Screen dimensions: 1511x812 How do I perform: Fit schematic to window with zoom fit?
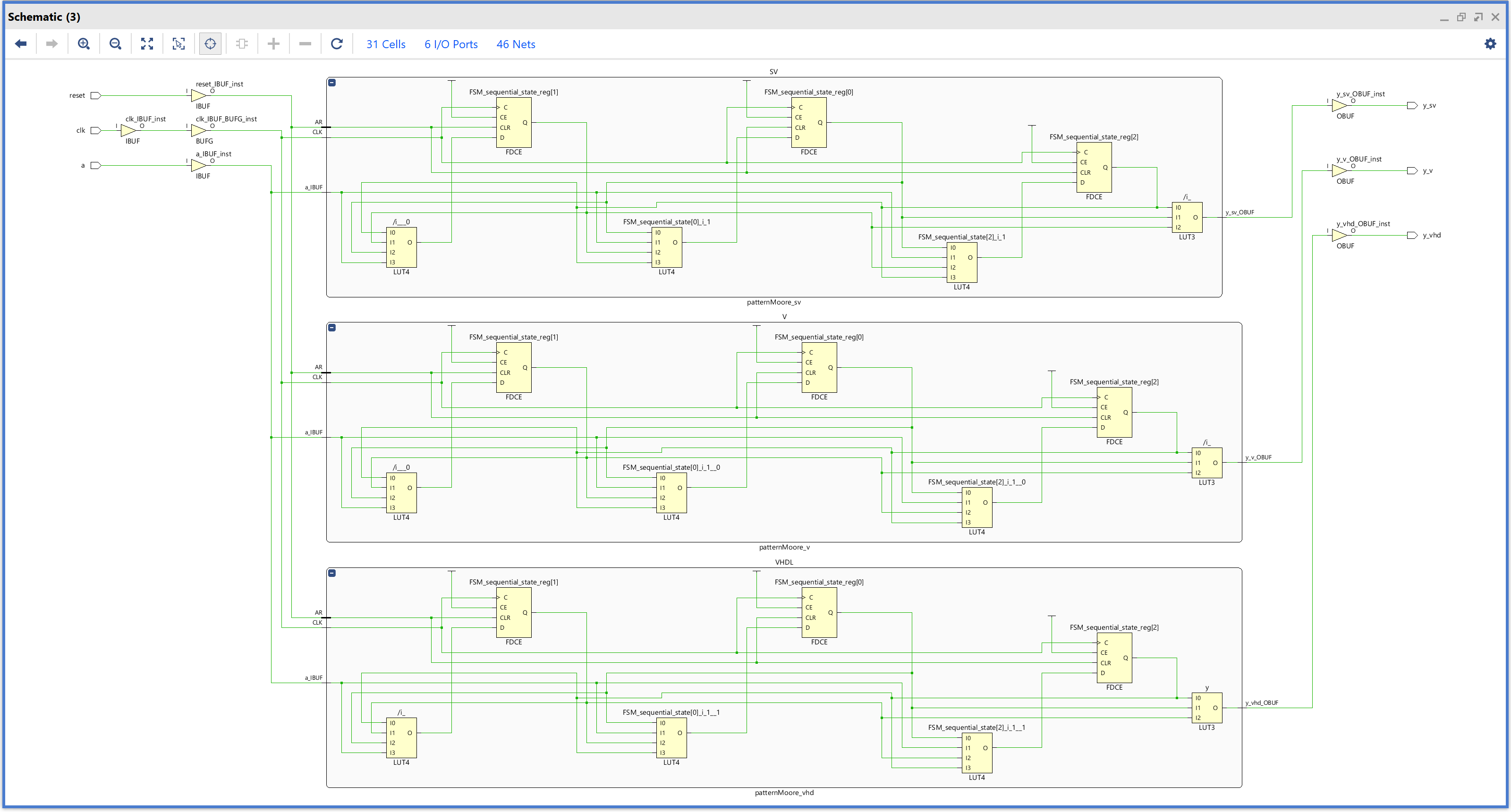pyautogui.click(x=147, y=44)
